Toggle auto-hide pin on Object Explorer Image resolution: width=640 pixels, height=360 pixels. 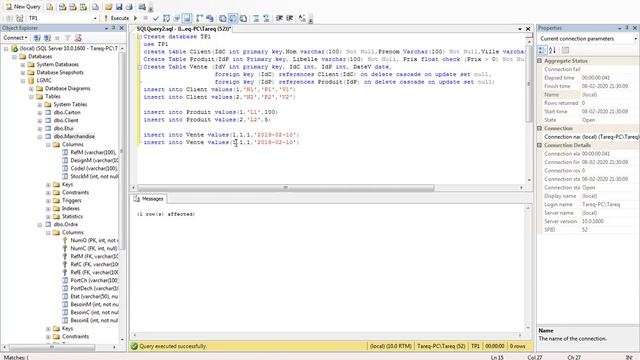(x=113, y=28)
